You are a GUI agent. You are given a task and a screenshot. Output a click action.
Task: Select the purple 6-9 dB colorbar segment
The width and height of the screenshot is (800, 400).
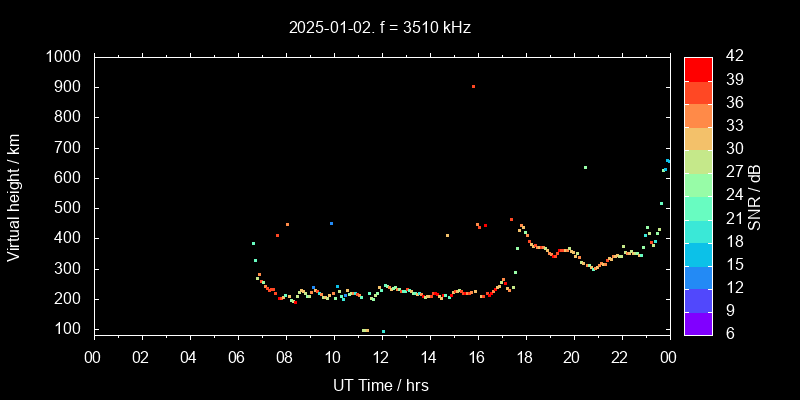pyautogui.click(x=698, y=322)
